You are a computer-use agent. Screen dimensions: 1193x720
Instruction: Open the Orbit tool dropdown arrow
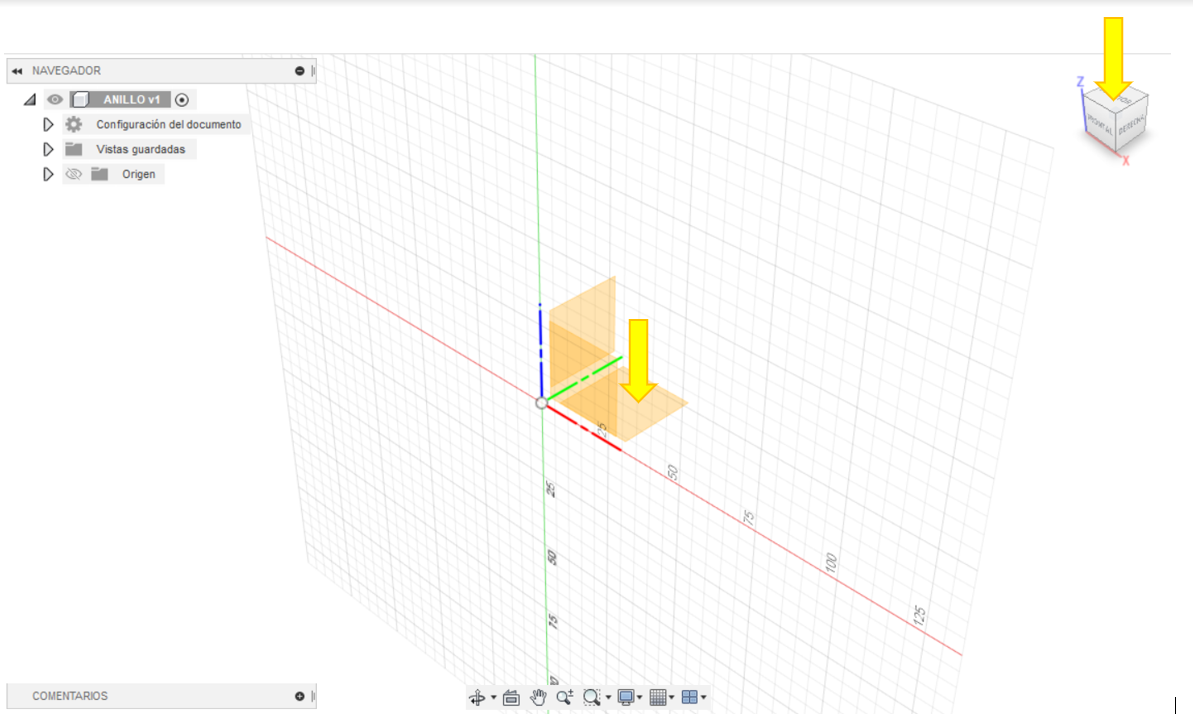tap(494, 697)
